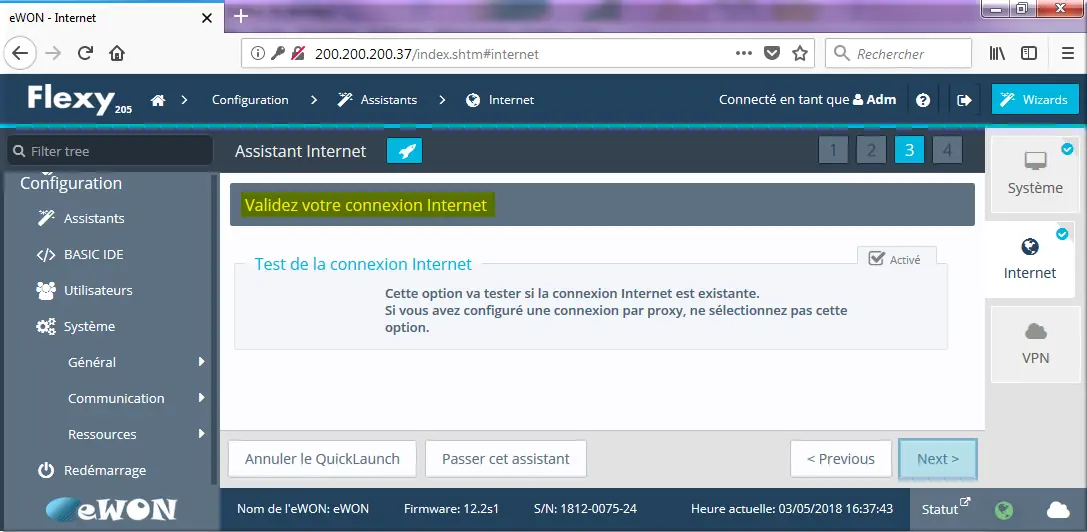Click the browser Forward arrow
This screenshot has width=1087, height=532.
[x=53, y=53]
